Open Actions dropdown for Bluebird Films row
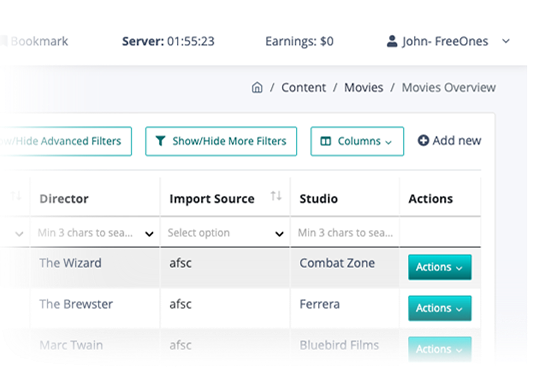Image resolution: width=558 pixels, height=379 pixels. pos(440,349)
